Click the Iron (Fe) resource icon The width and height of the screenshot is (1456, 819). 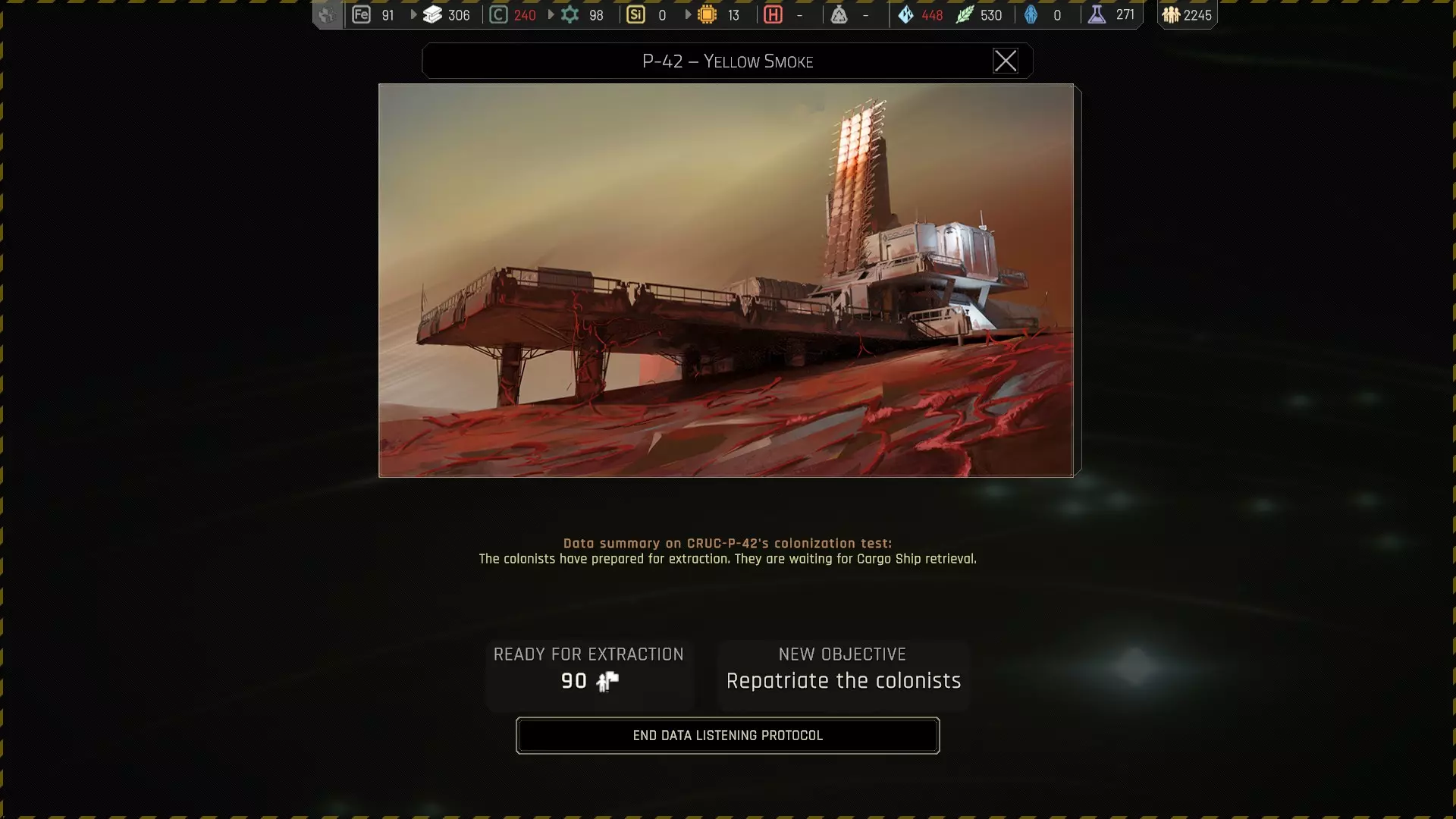point(362,15)
